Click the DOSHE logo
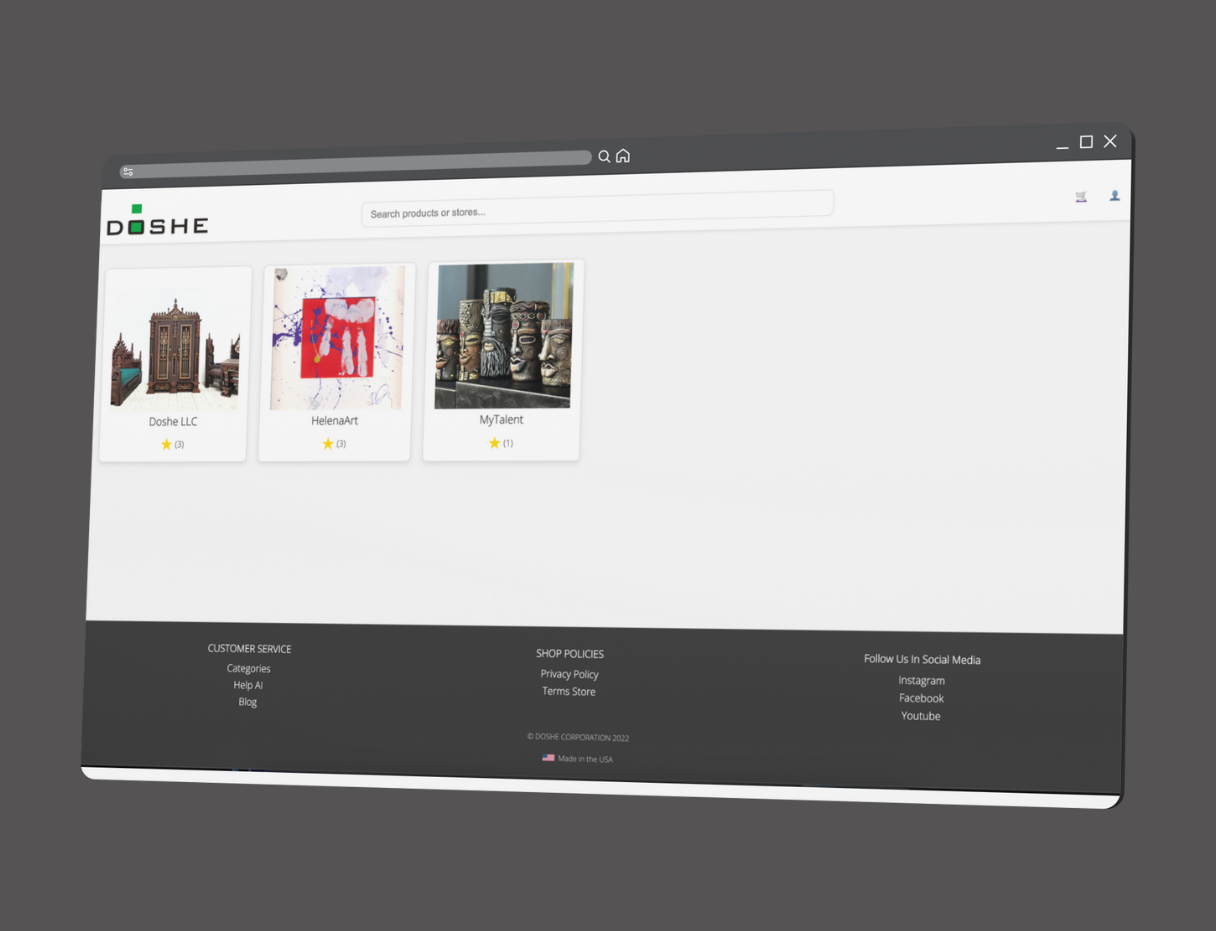Image resolution: width=1216 pixels, height=931 pixels. [156, 221]
